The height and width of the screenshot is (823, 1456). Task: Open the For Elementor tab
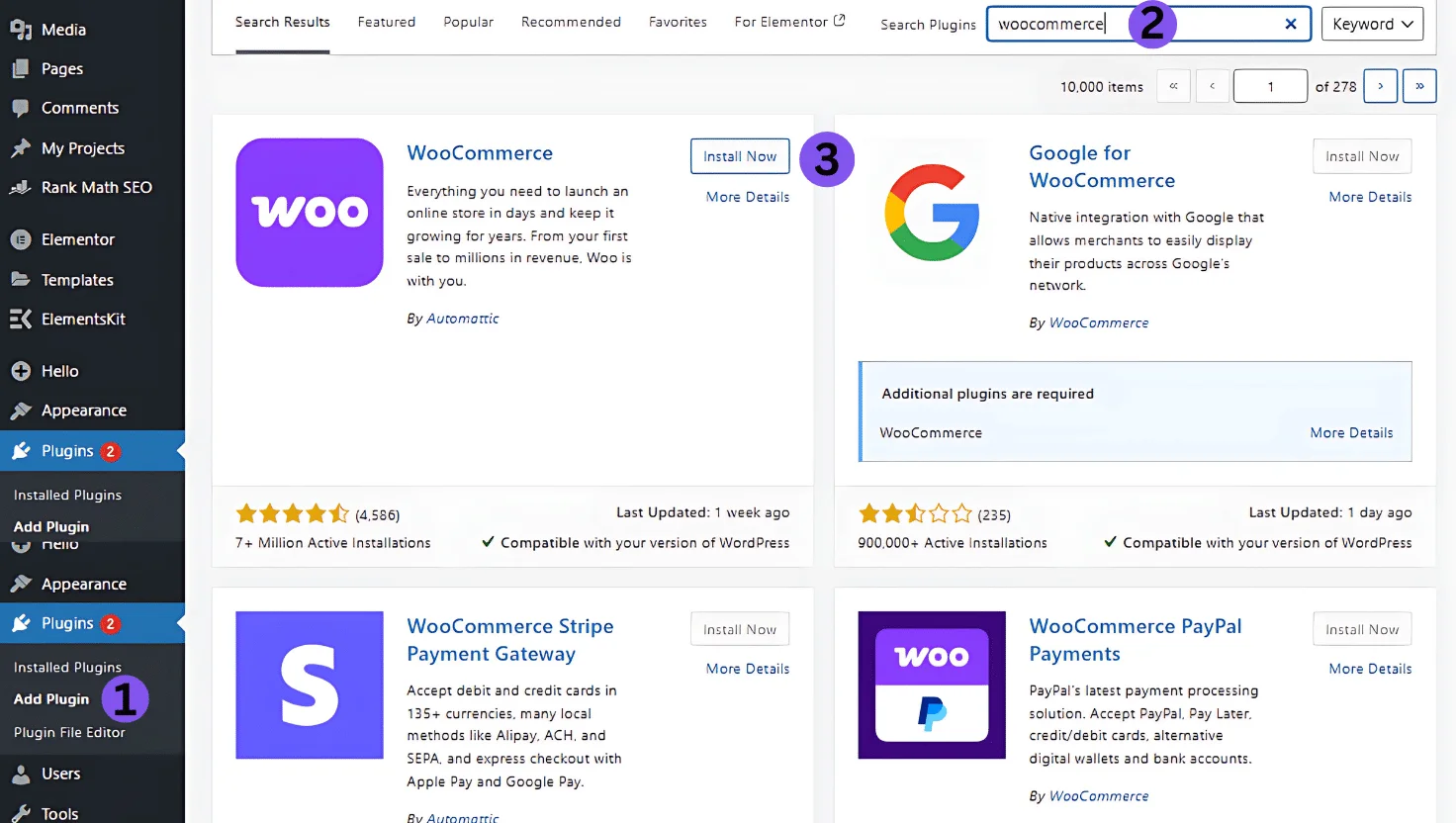click(790, 22)
